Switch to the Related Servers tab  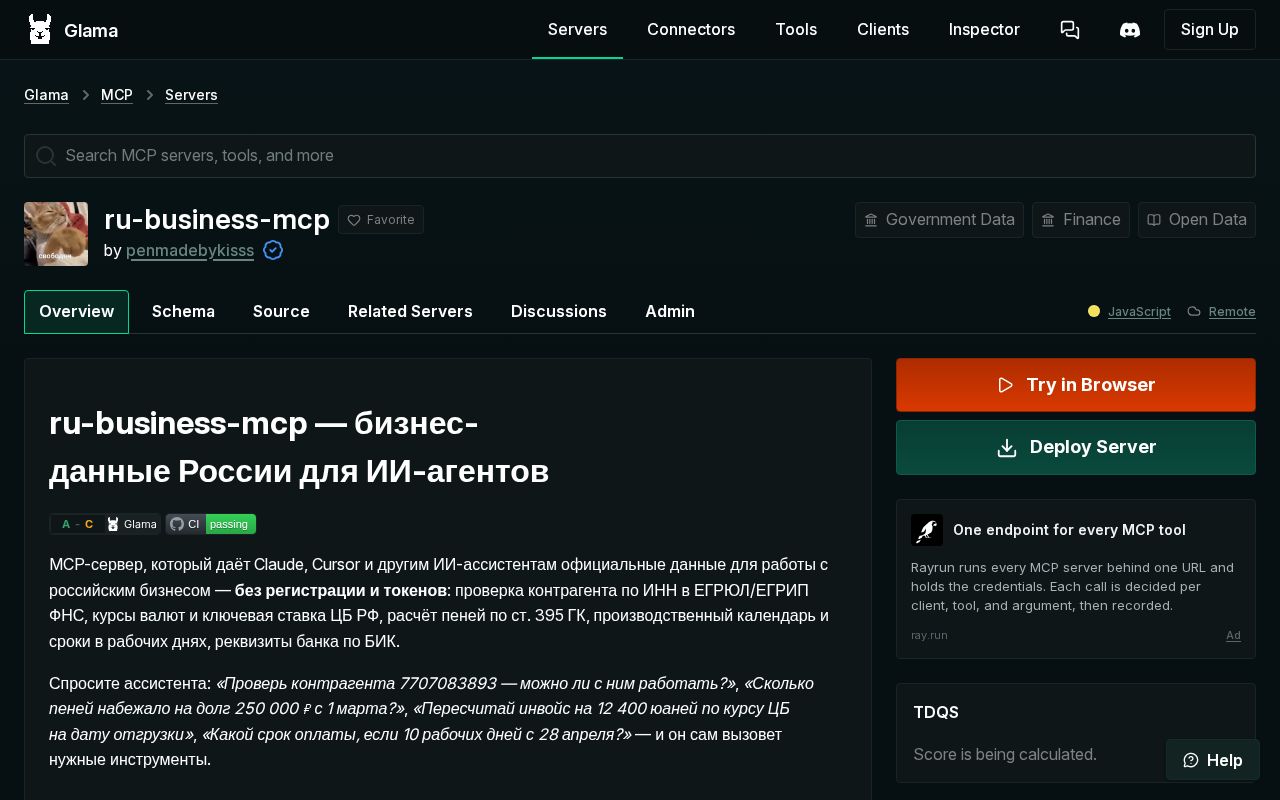click(x=410, y=312)
